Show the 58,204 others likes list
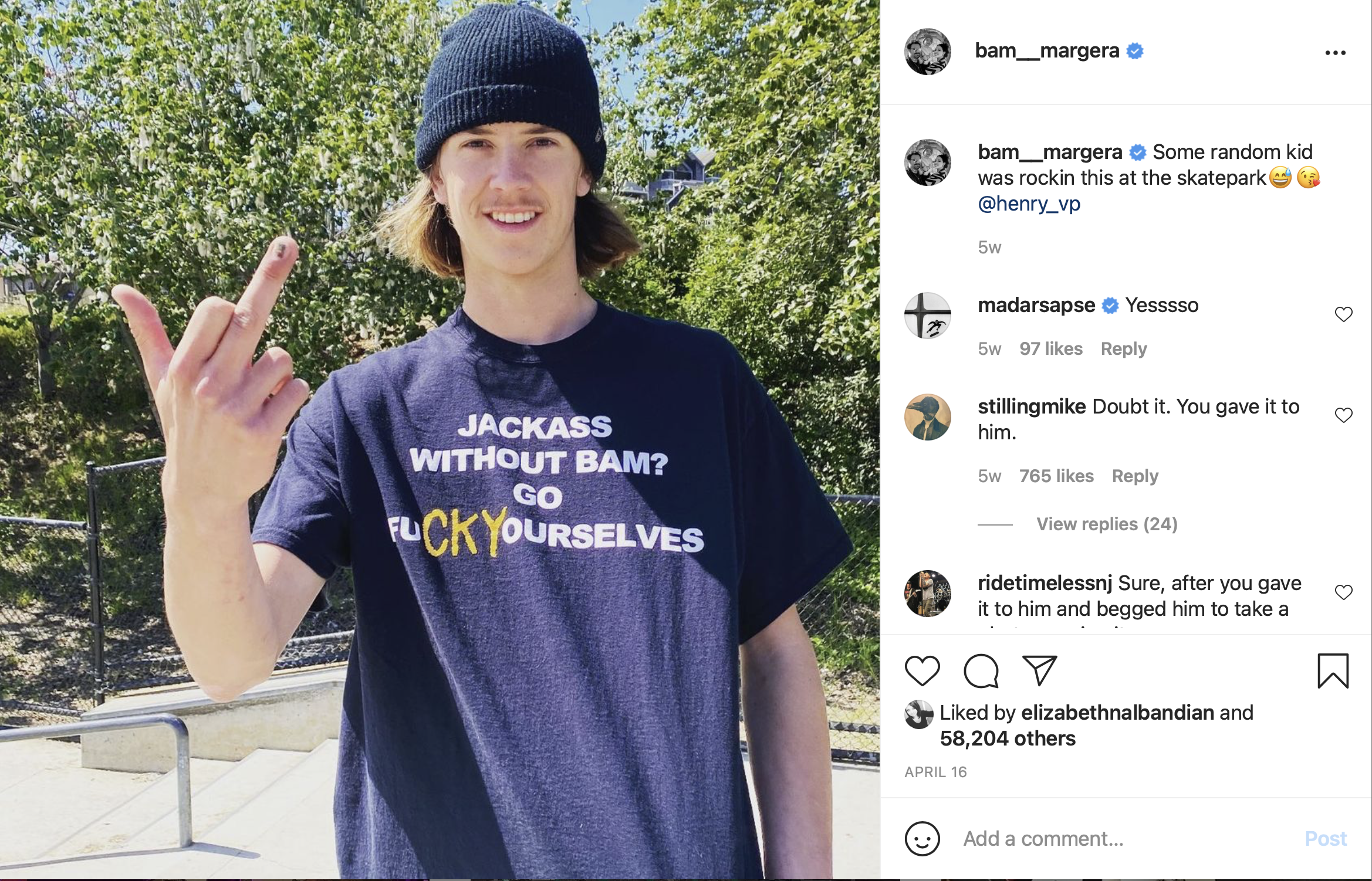Image resolution: width=1372 pixels, height=881 pixels. point(1008,738)
